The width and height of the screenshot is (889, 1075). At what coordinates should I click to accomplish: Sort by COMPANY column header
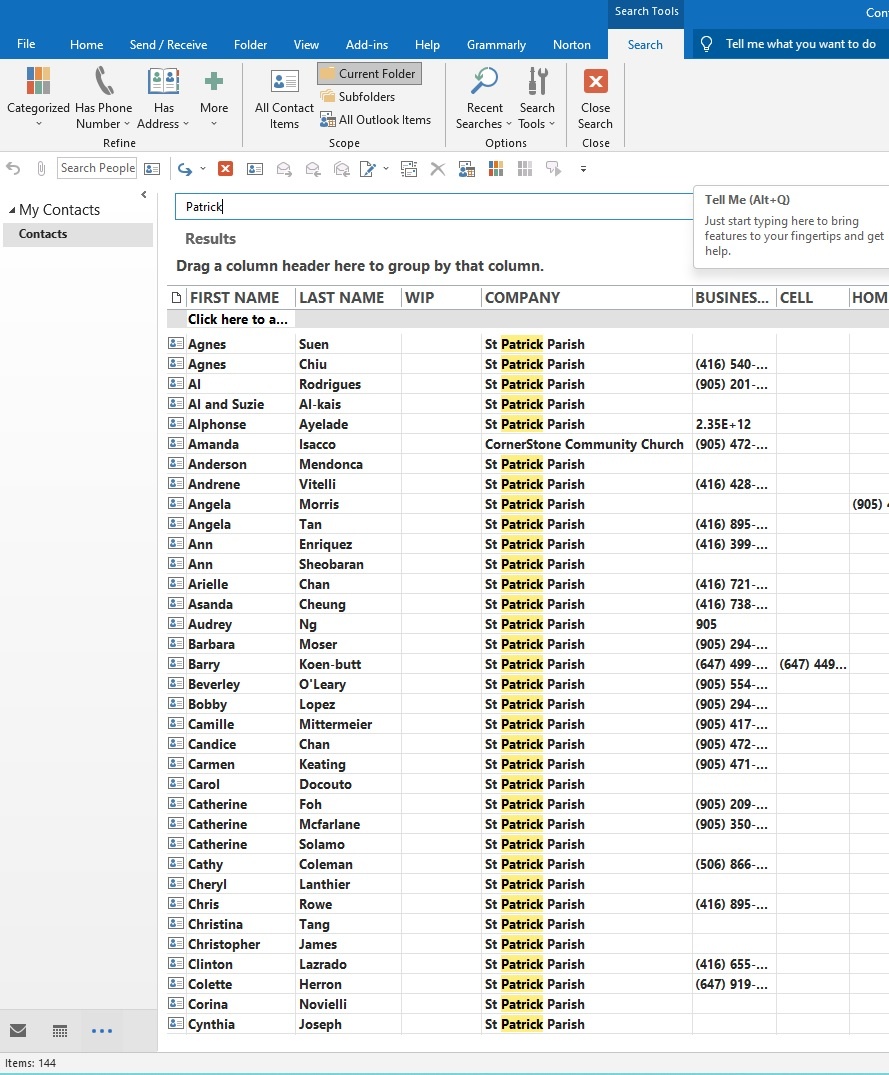tap(586, 298)
